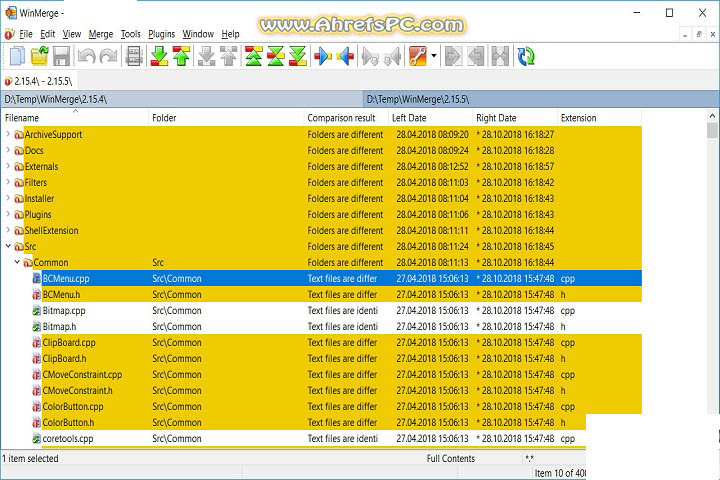Screen dimensions: 720x480
Task: Expand the Docs folder
Action: [x=8, y=150]
